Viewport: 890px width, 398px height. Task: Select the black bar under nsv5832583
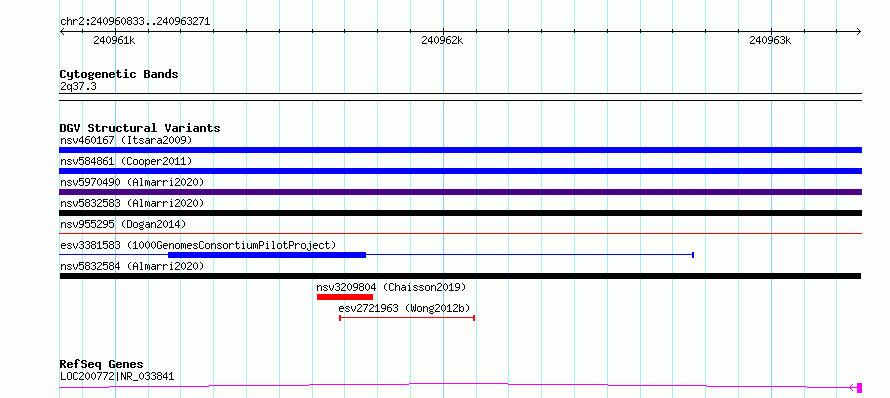point(460,213)
